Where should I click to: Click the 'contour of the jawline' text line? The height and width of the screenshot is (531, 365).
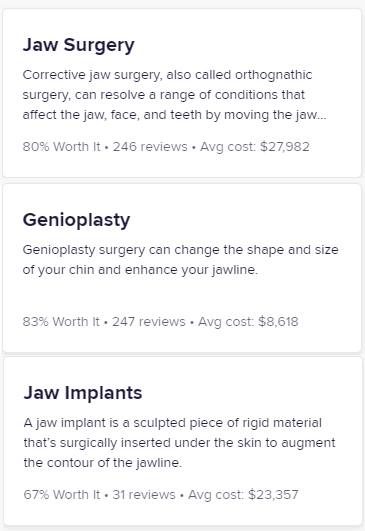tap(103, 463)
